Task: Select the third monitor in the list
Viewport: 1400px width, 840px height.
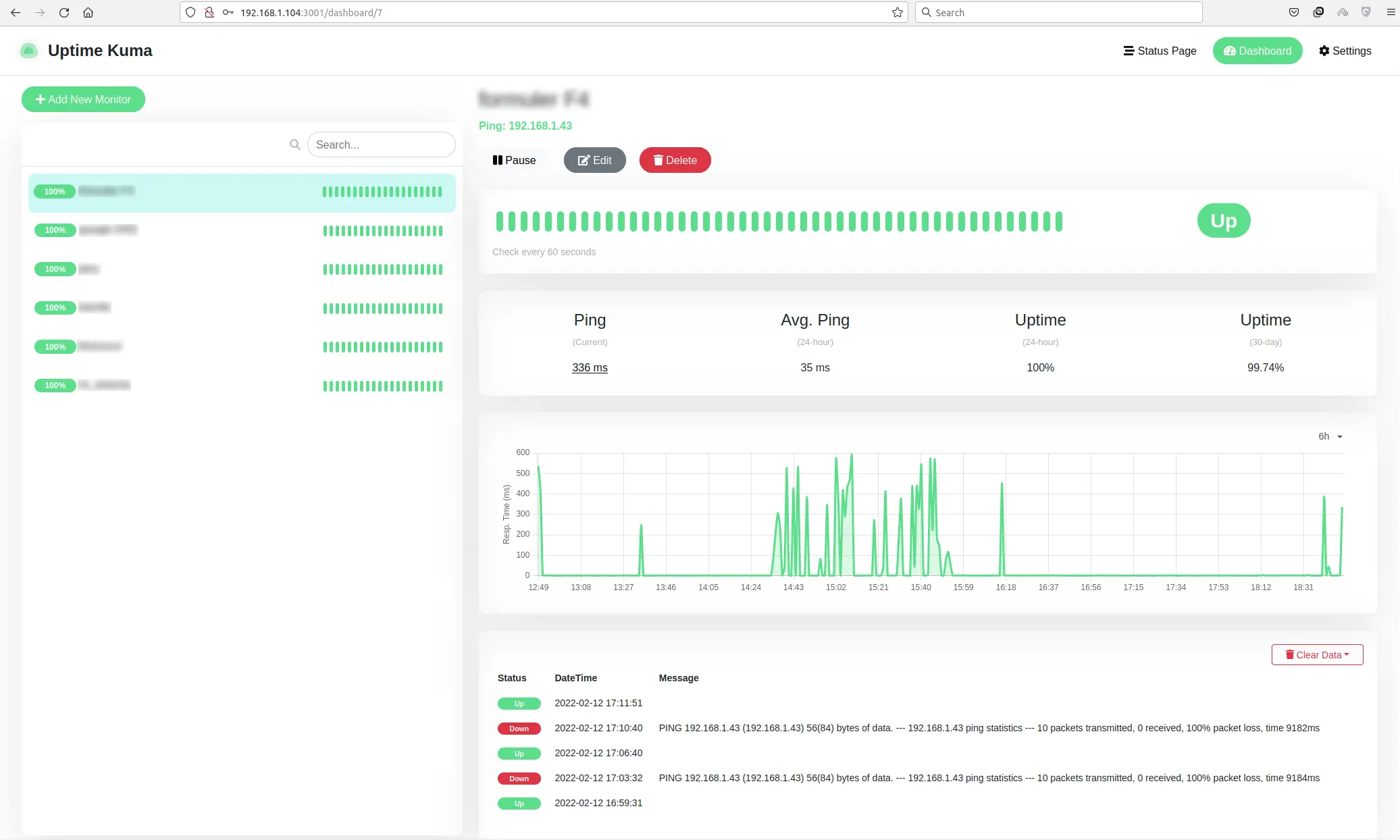Action: pos(242,269)
